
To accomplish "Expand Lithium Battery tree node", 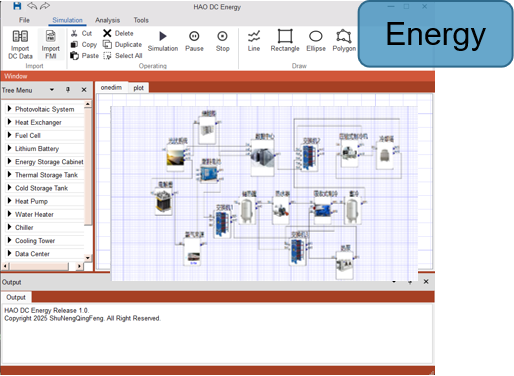I will (10, 148).
